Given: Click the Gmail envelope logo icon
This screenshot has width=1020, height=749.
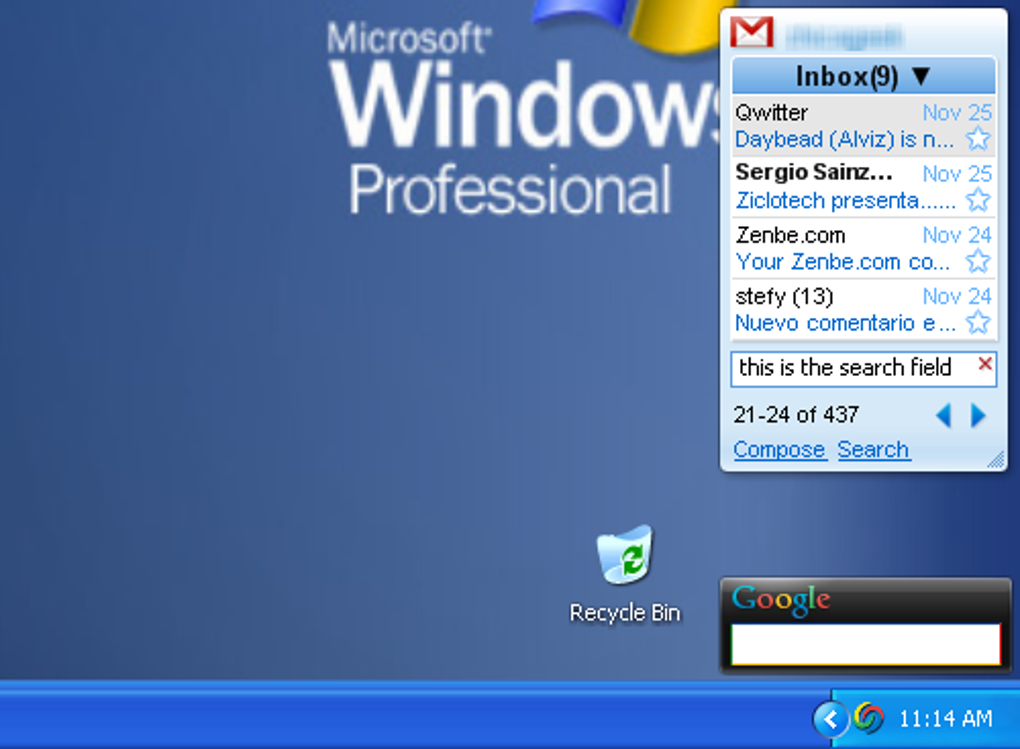Looking at the screenshot, I should pos(751,32).
